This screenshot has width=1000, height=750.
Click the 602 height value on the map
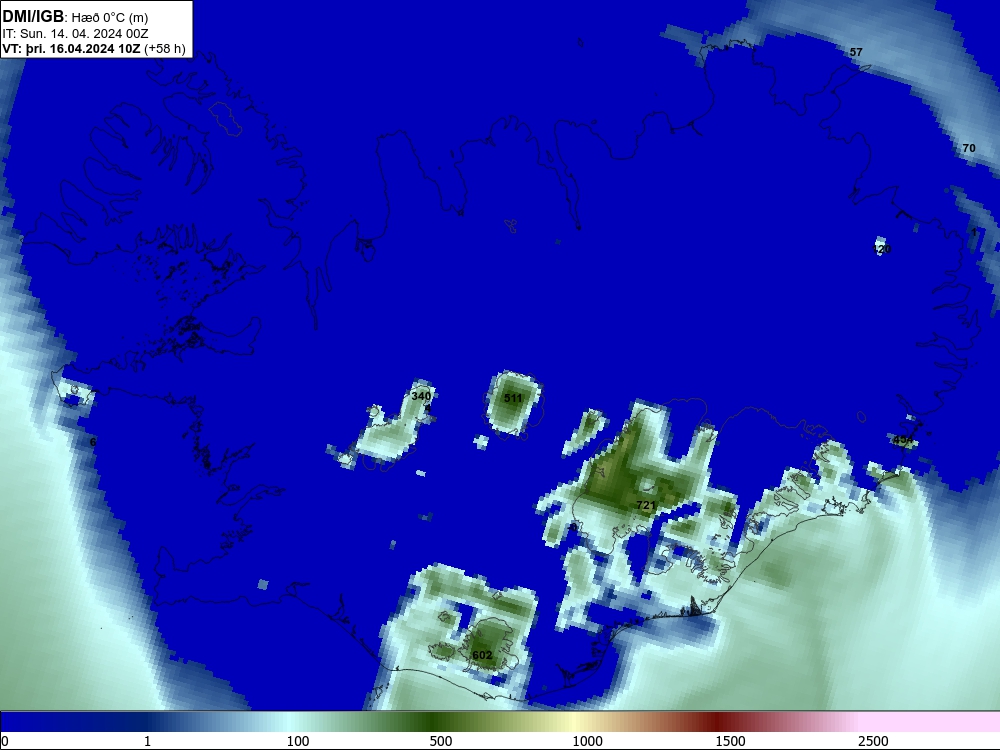coord(482,655)
